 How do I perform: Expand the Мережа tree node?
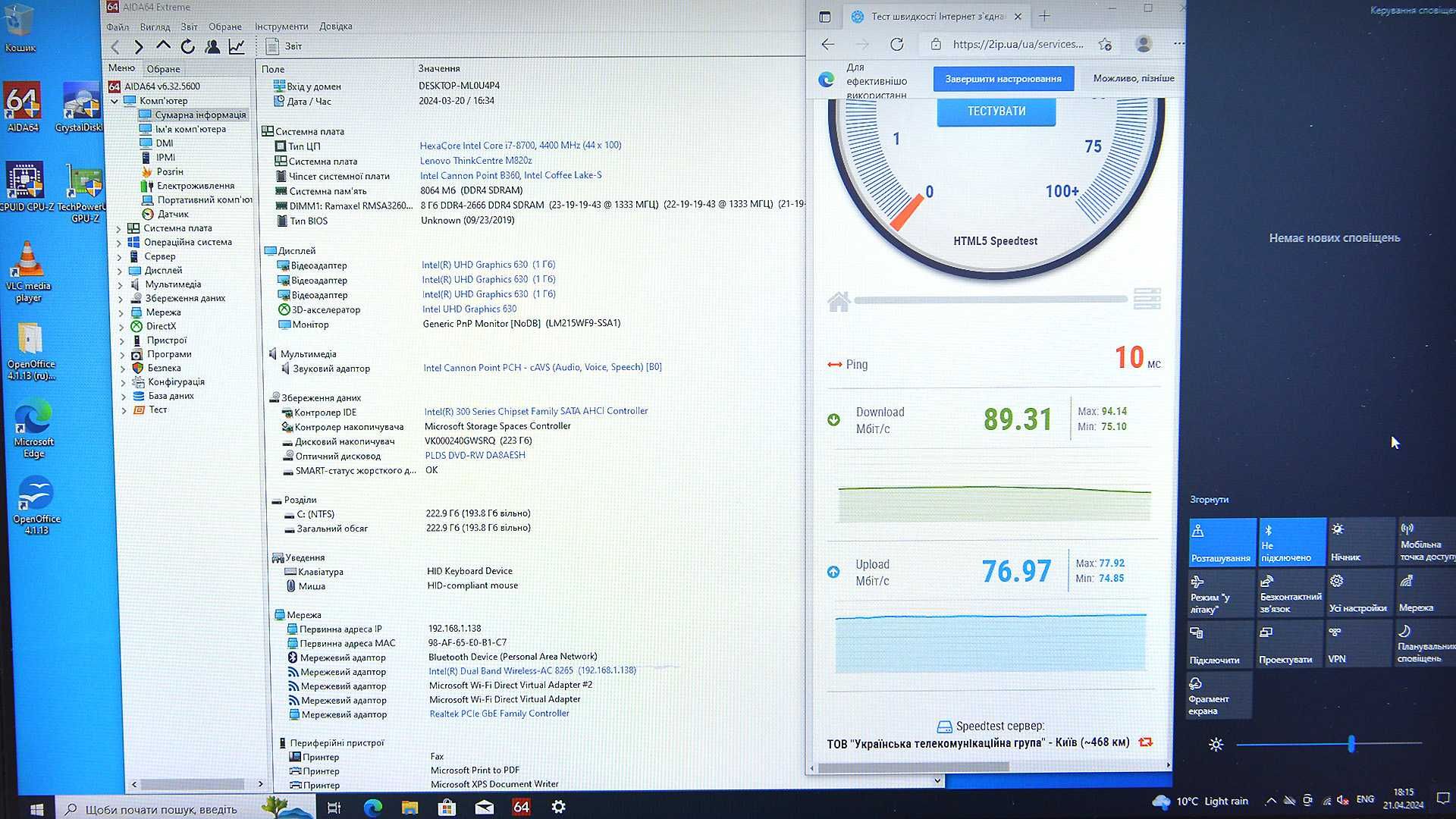pos(121,313)
